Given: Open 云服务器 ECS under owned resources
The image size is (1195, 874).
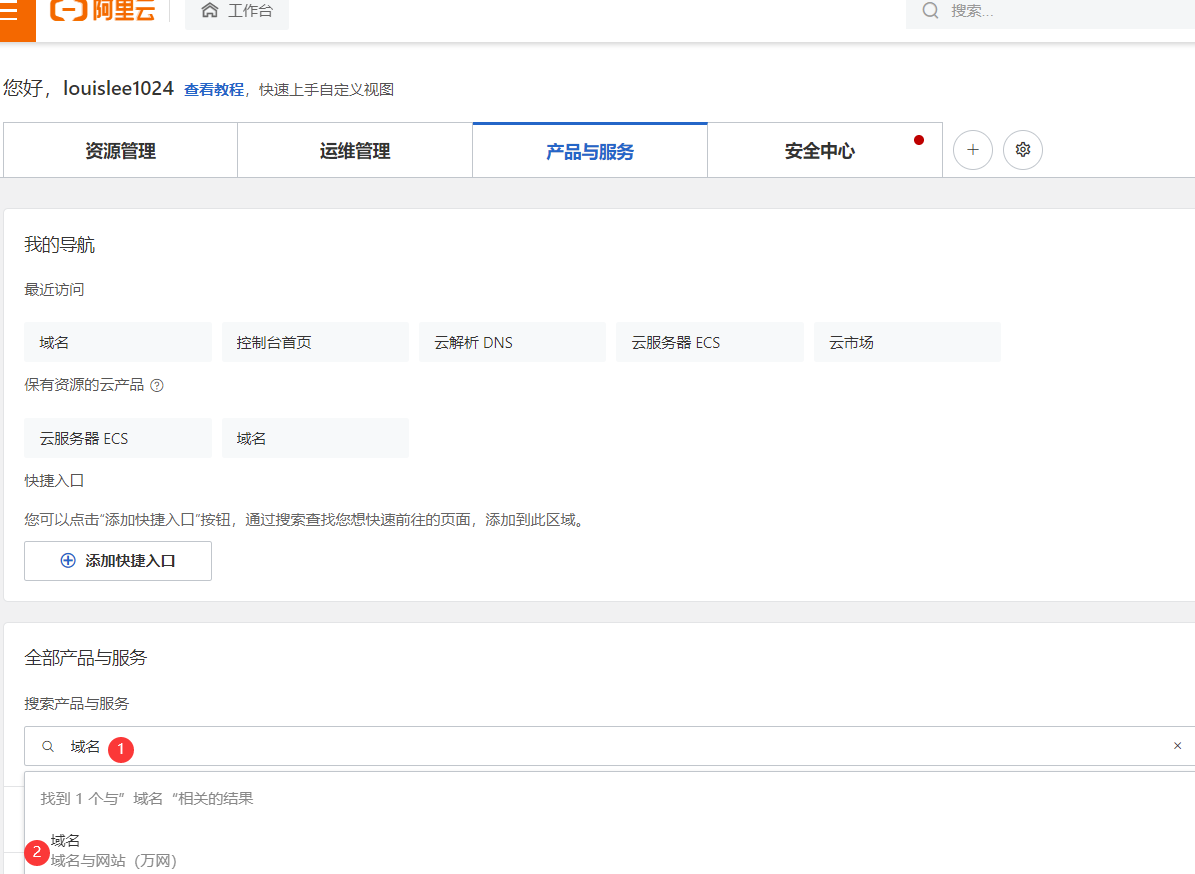Looking at the screenshot, I should point(118,438).
